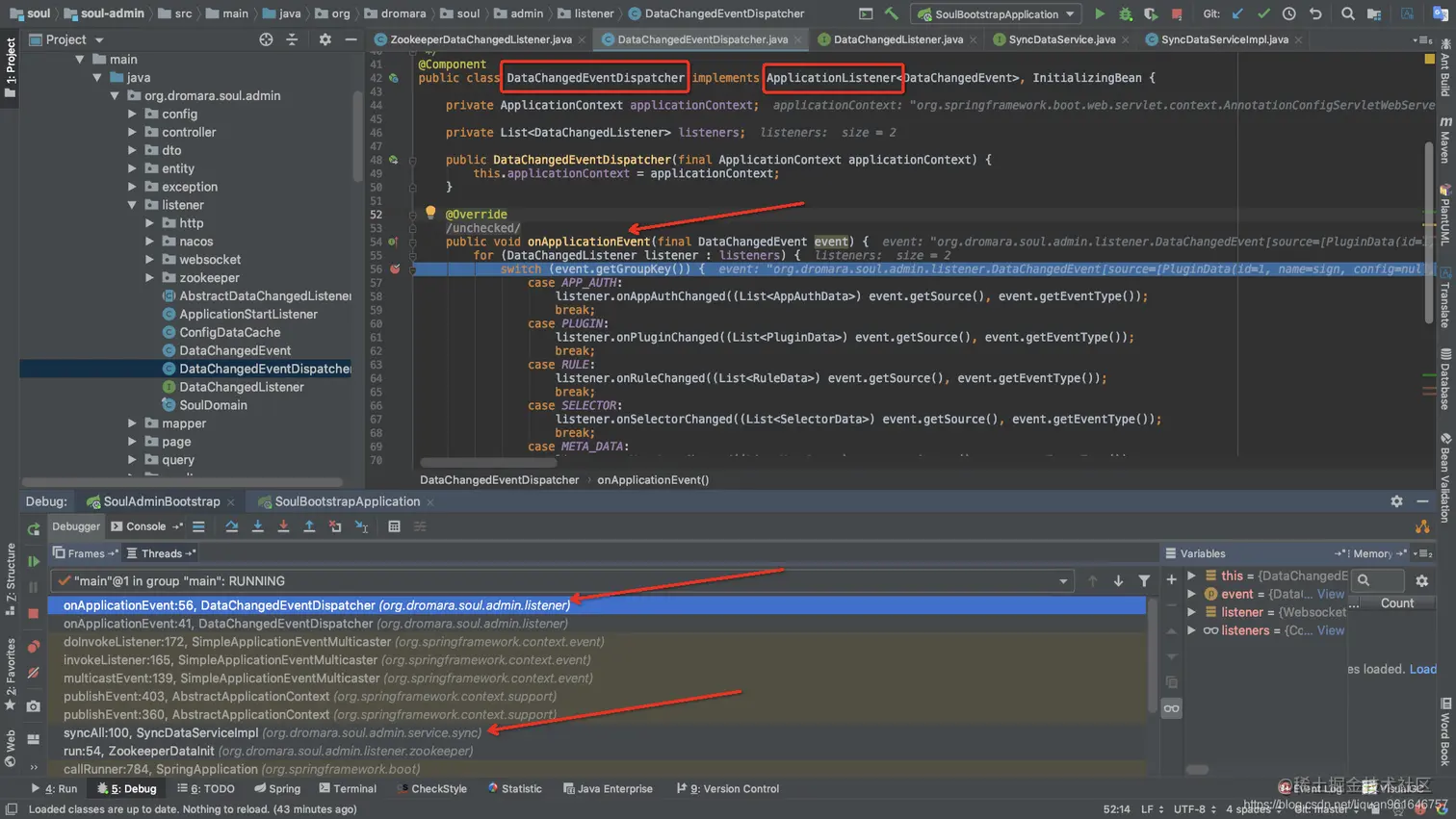This screenshot has width=1456, height=819.
Task: Toggle the breakpoint on line 56
Action: (395, 269)
